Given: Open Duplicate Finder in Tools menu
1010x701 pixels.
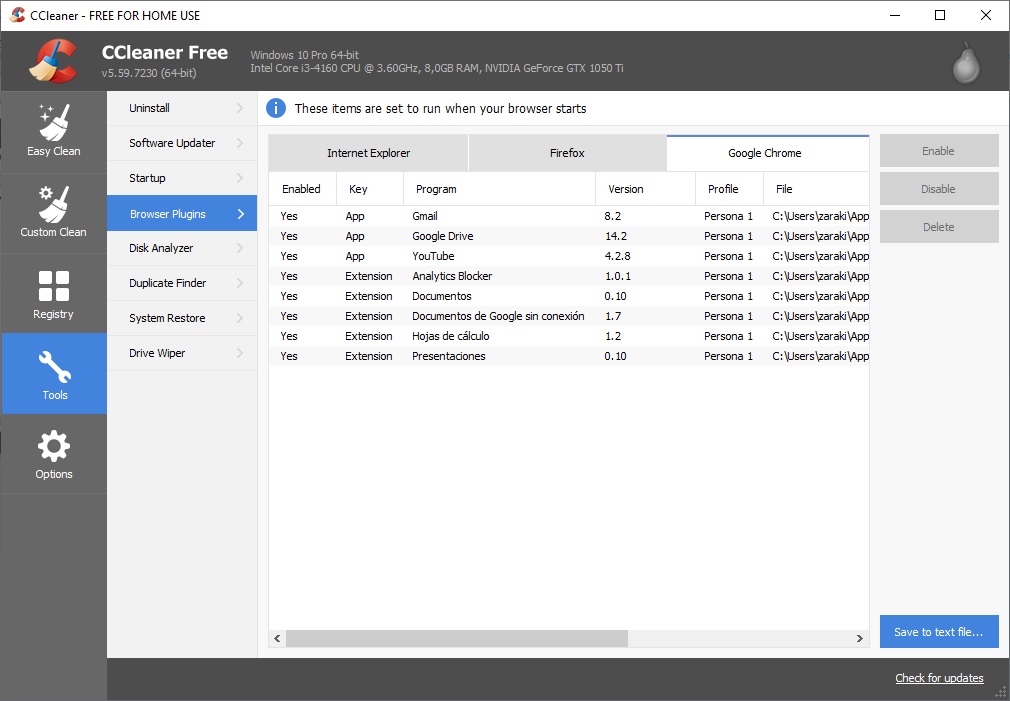Looking at the screenshot, I should [168, 283].
